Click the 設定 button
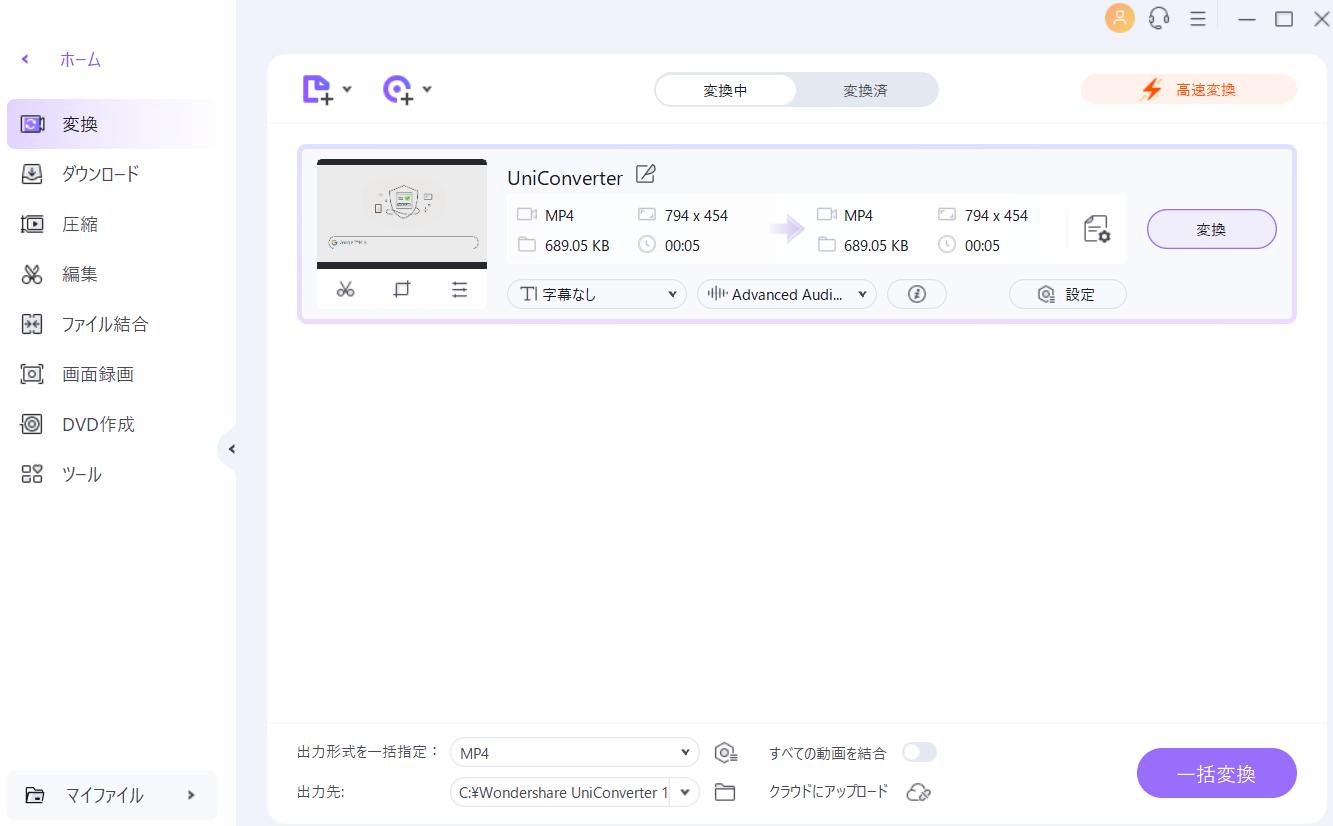Image resolution: width=1333 pixels, height=826 pixels. [x=1068, y=294]
